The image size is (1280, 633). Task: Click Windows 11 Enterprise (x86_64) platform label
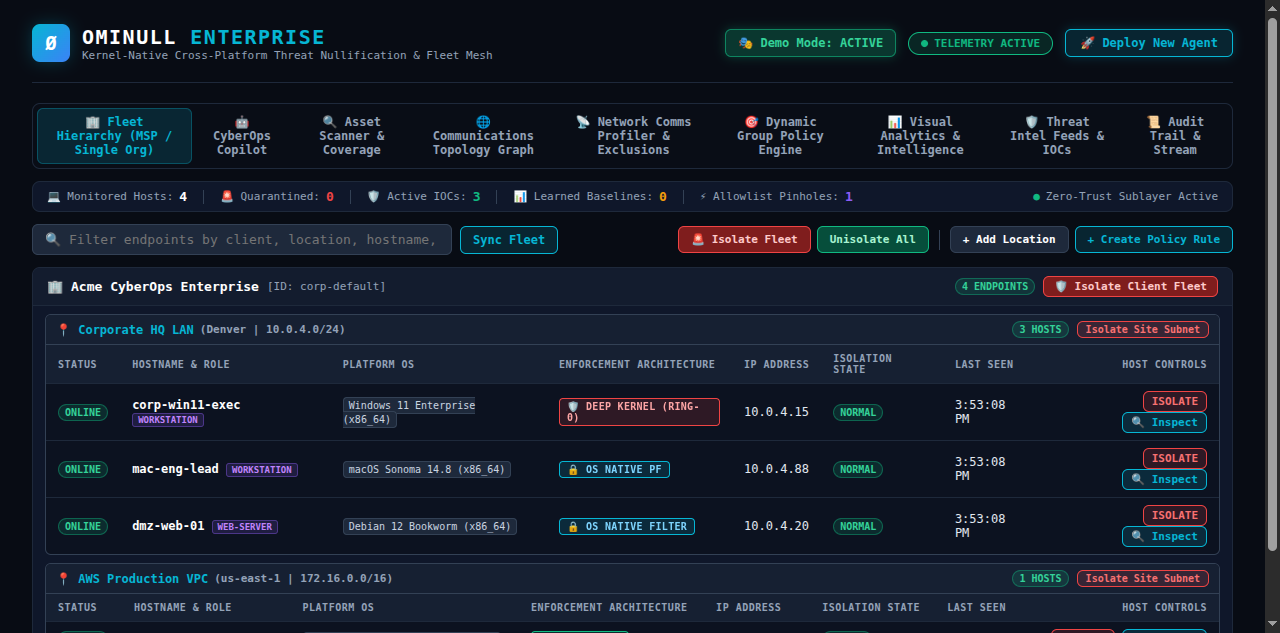click(x=410, y=412)
